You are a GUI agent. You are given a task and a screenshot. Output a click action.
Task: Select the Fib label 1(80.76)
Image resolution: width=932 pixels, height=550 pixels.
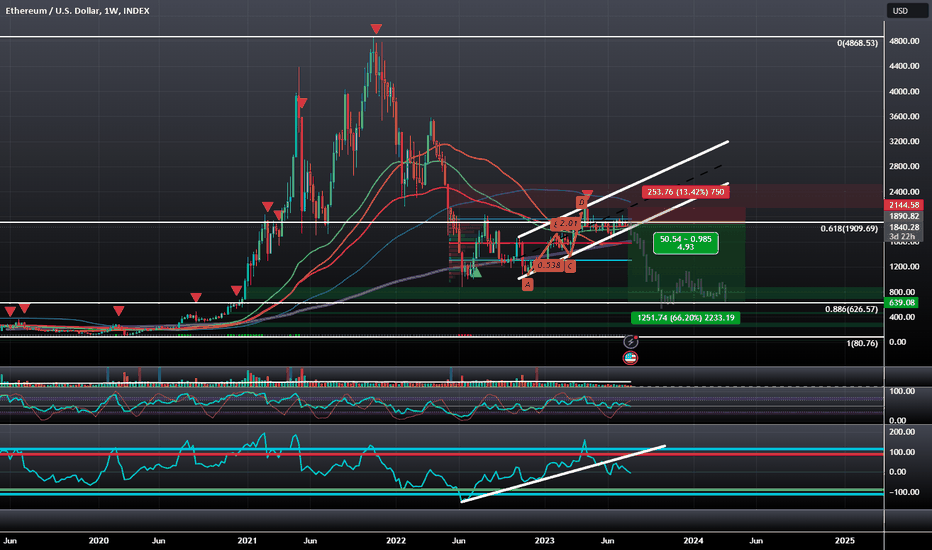(x=862, y=343)
